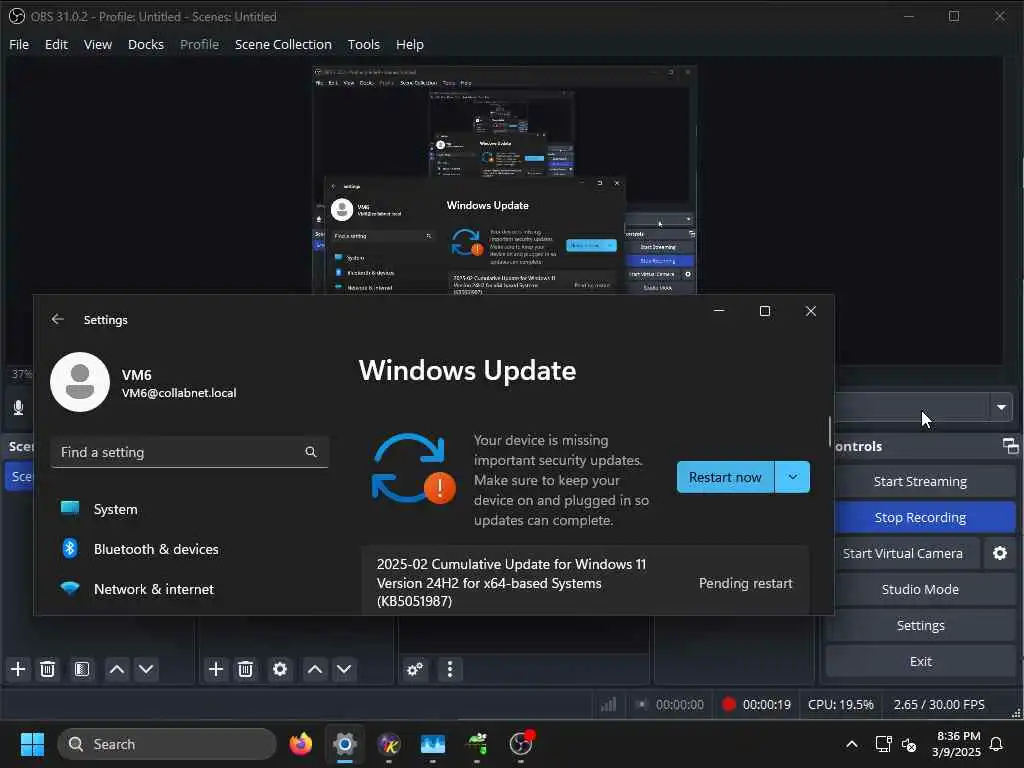1024x768 pixels.
Task: Click the Windows Update sync status icon
Action: tap(413, 469)
